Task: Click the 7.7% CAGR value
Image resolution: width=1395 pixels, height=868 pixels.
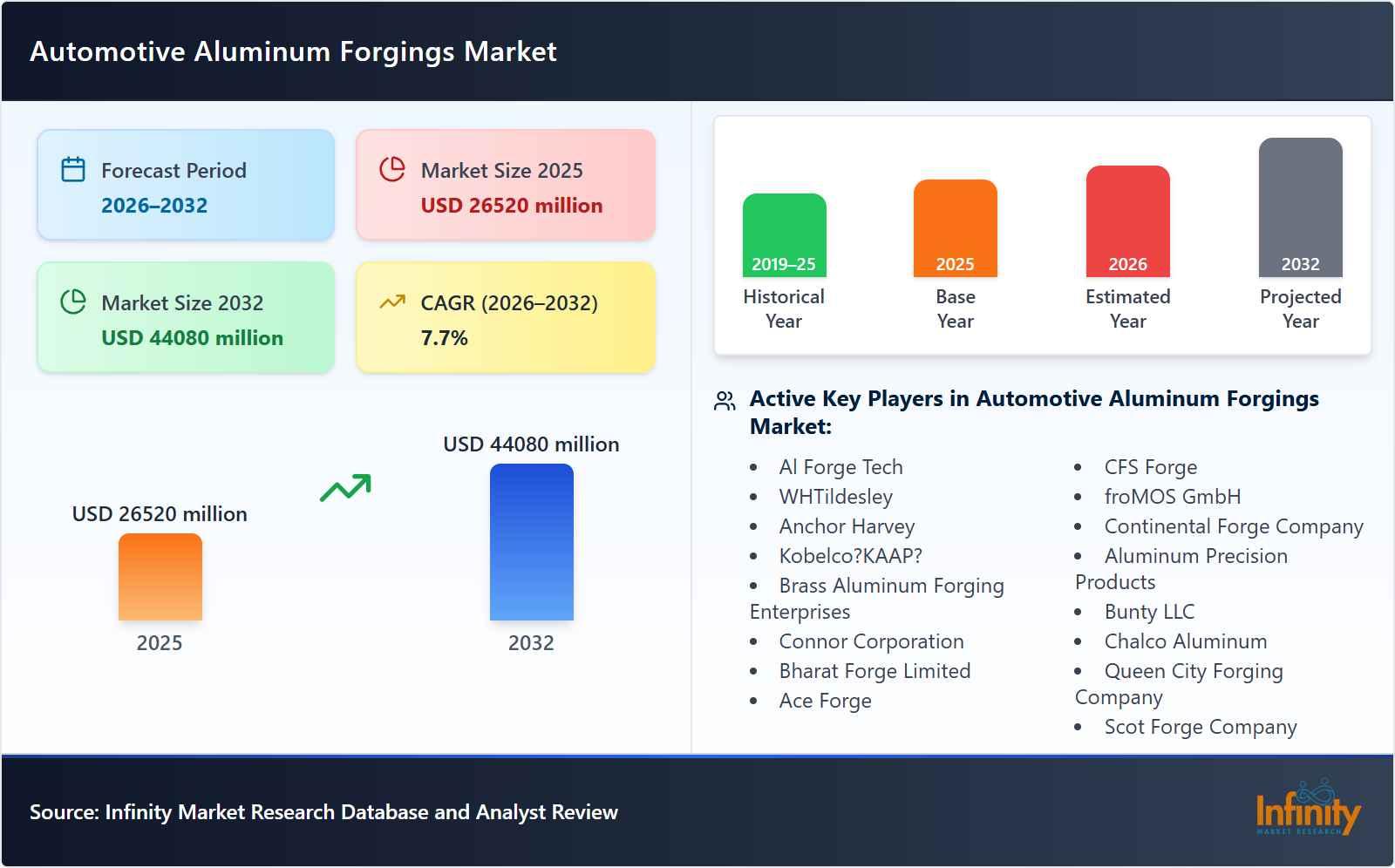Action: click(x=444, y=338)
